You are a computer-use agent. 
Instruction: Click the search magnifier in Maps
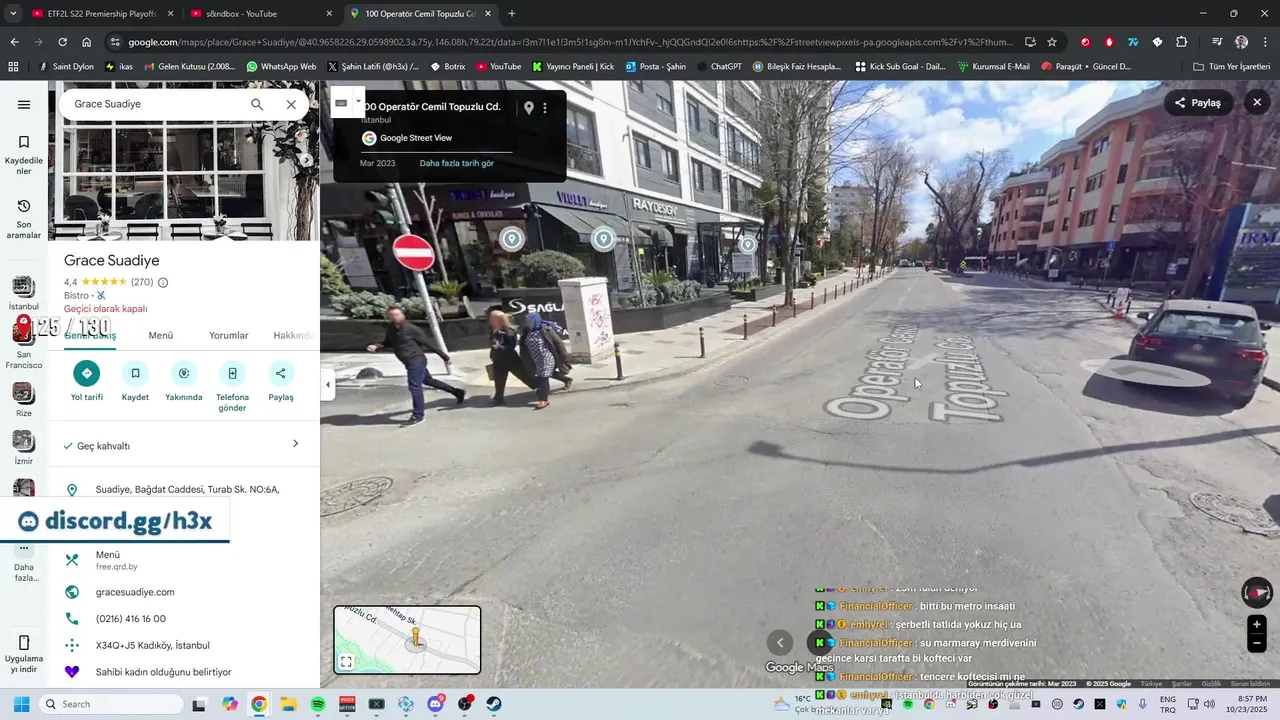click(x=257, y=104)
